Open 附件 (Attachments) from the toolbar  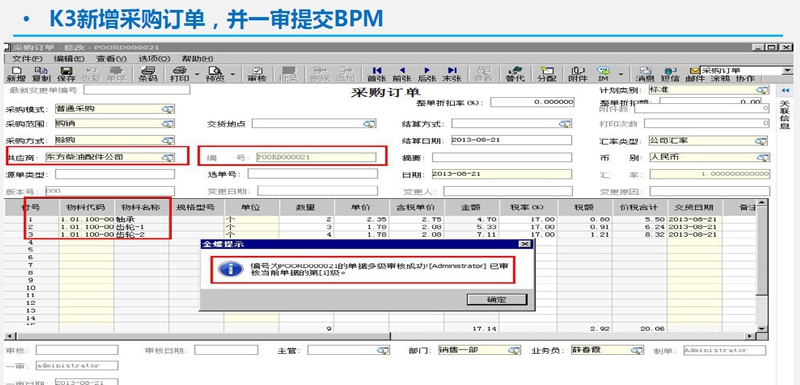[x=578, y=74]
